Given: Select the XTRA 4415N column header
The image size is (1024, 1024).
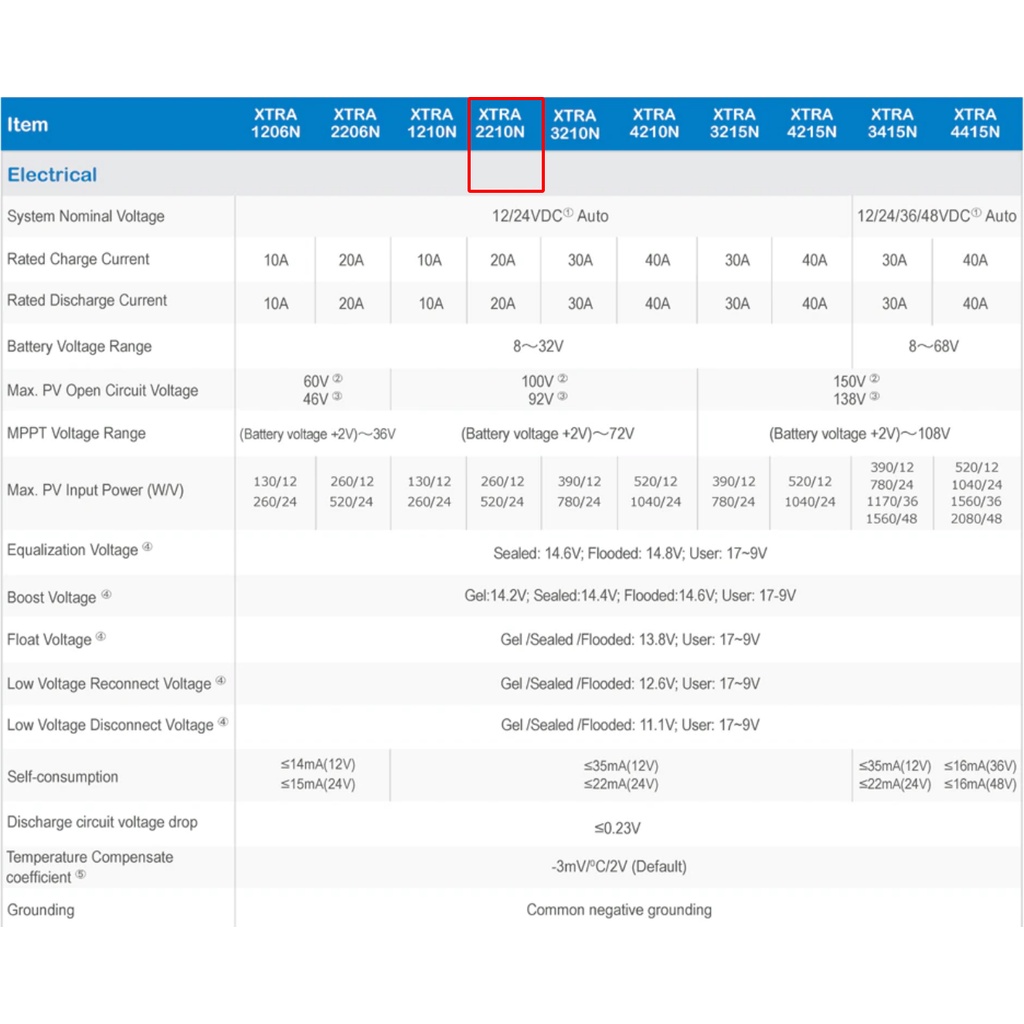Looking at the screenshot, I should pos(974,123).
